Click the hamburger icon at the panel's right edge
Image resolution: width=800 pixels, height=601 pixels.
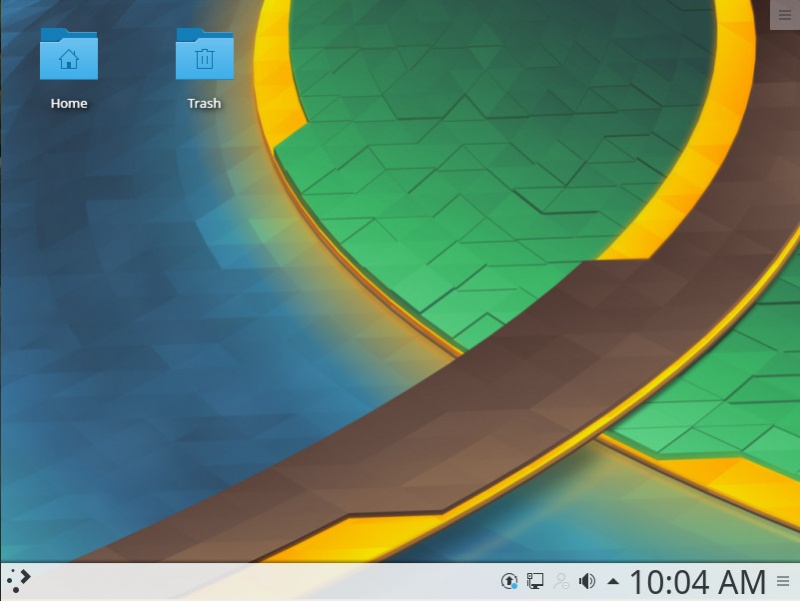tap(783, 580)
